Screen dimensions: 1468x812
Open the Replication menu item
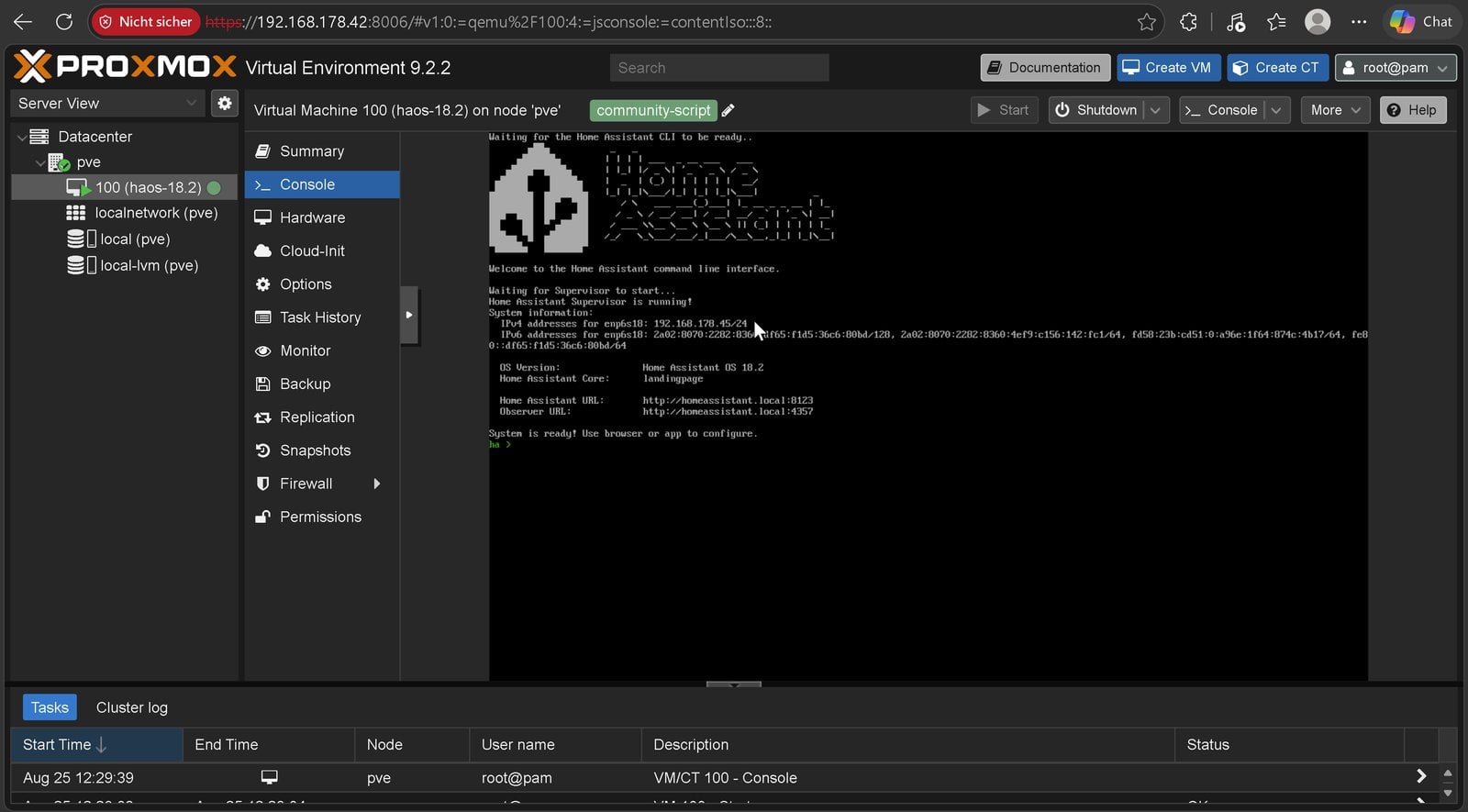(x=322, y=417)
